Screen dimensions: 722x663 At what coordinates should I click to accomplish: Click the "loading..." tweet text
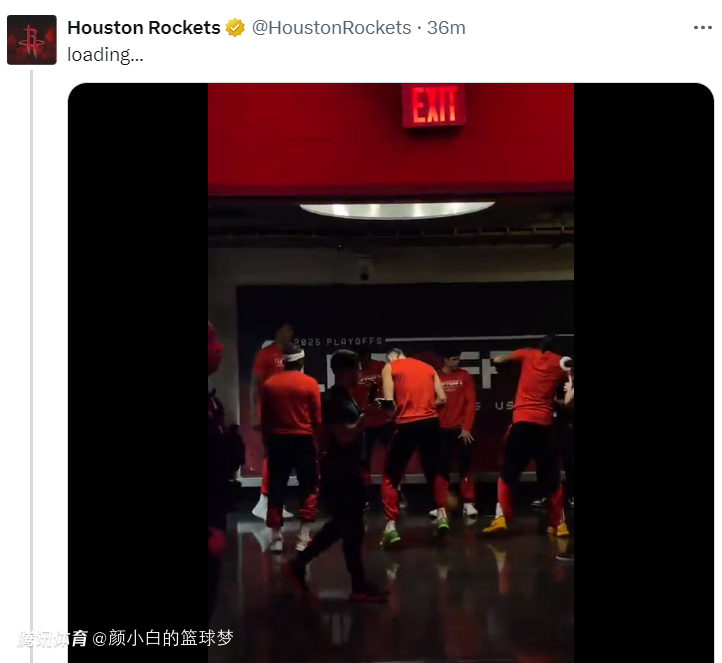pos(105,55)
